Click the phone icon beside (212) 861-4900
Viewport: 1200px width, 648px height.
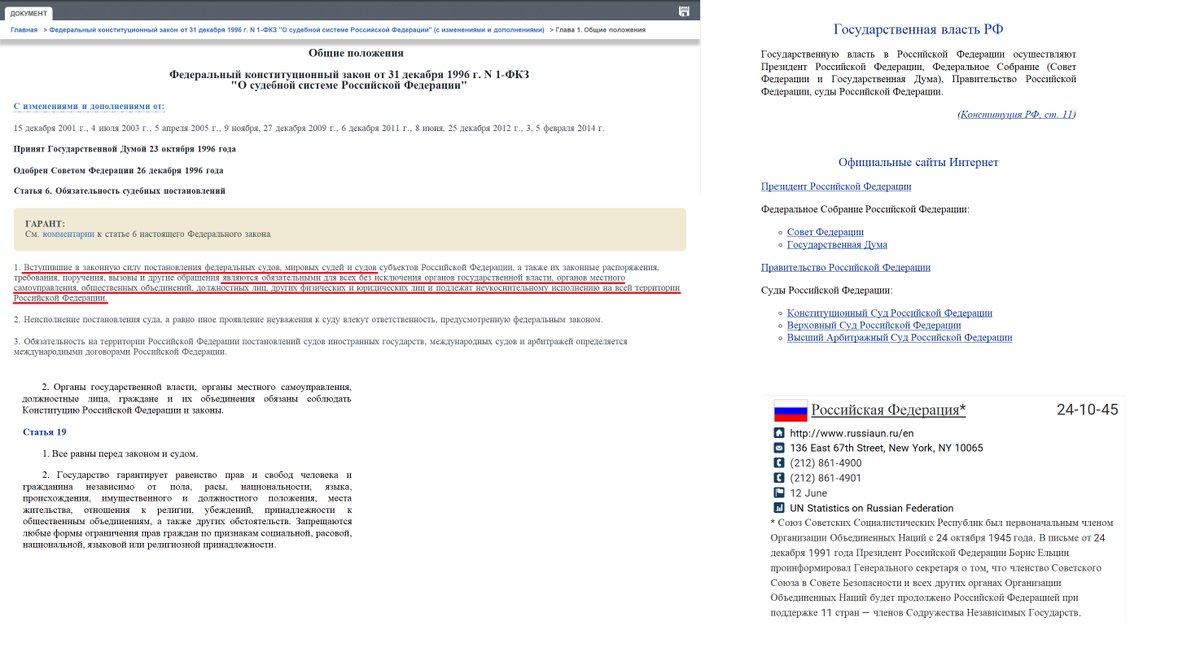779,463
